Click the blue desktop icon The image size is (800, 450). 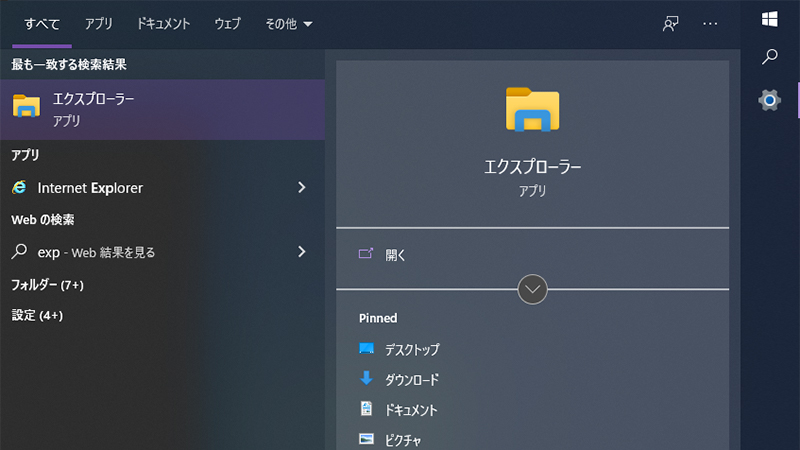coord(366,348)
